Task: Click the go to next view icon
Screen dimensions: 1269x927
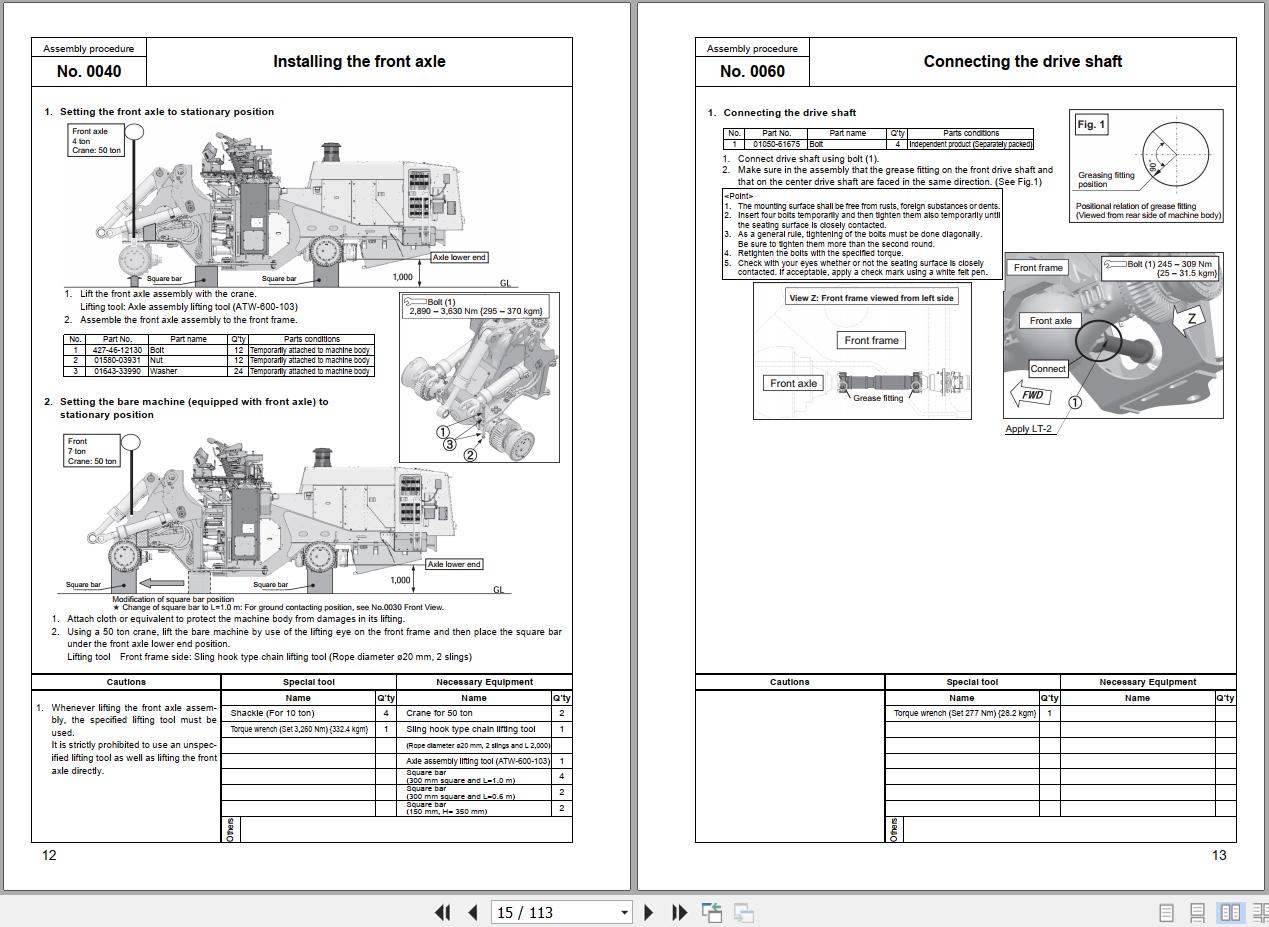Action: [744, 912]
